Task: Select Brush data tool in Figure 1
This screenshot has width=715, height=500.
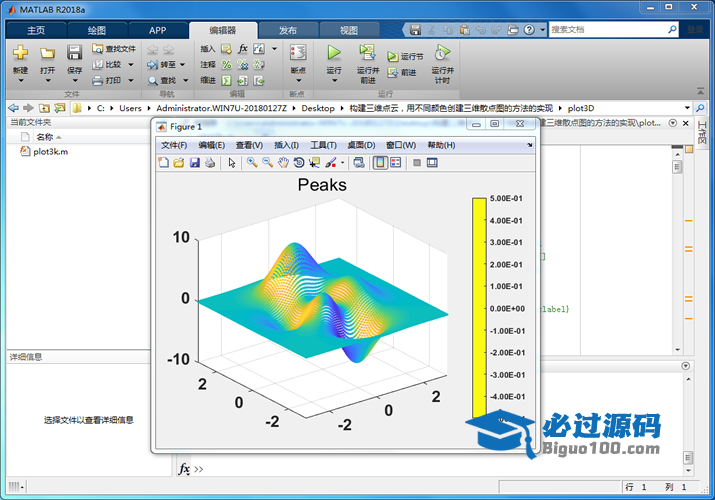Action: 331,163
